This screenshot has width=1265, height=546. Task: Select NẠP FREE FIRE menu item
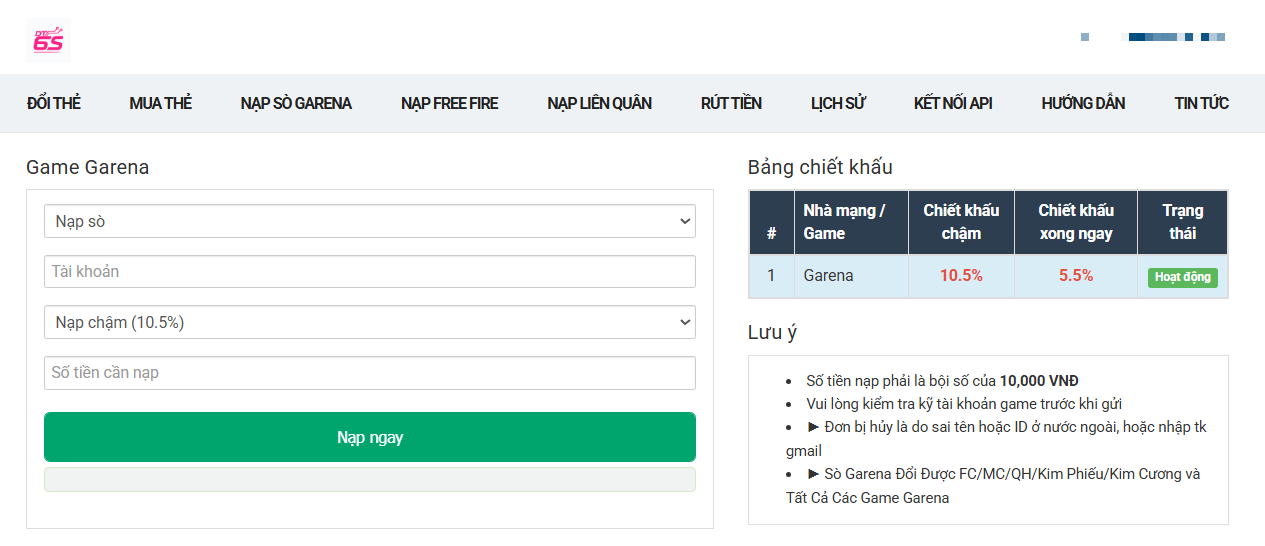pyautogui.click(x=449, y=103)
